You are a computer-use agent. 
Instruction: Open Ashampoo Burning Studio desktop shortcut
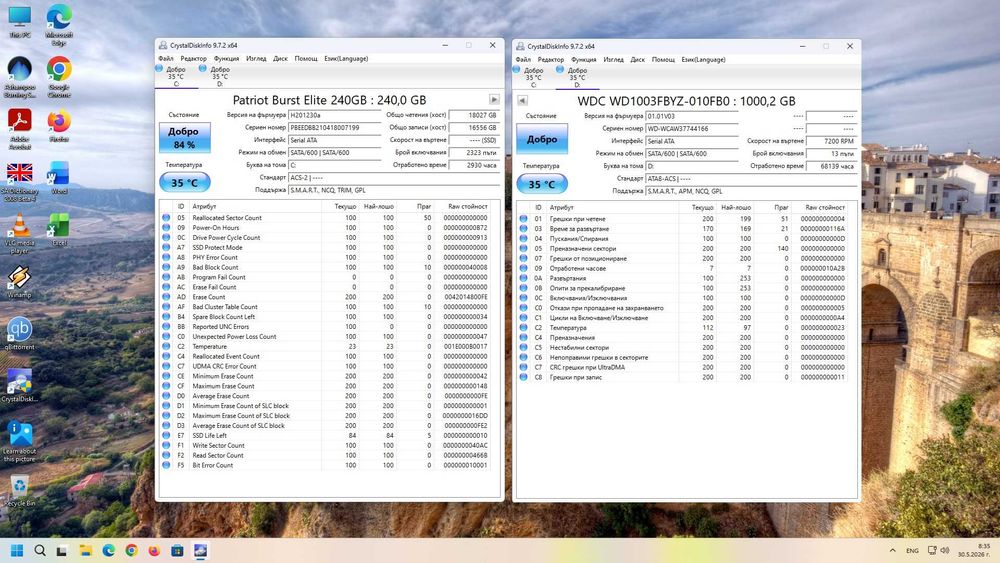pos(20,77)
